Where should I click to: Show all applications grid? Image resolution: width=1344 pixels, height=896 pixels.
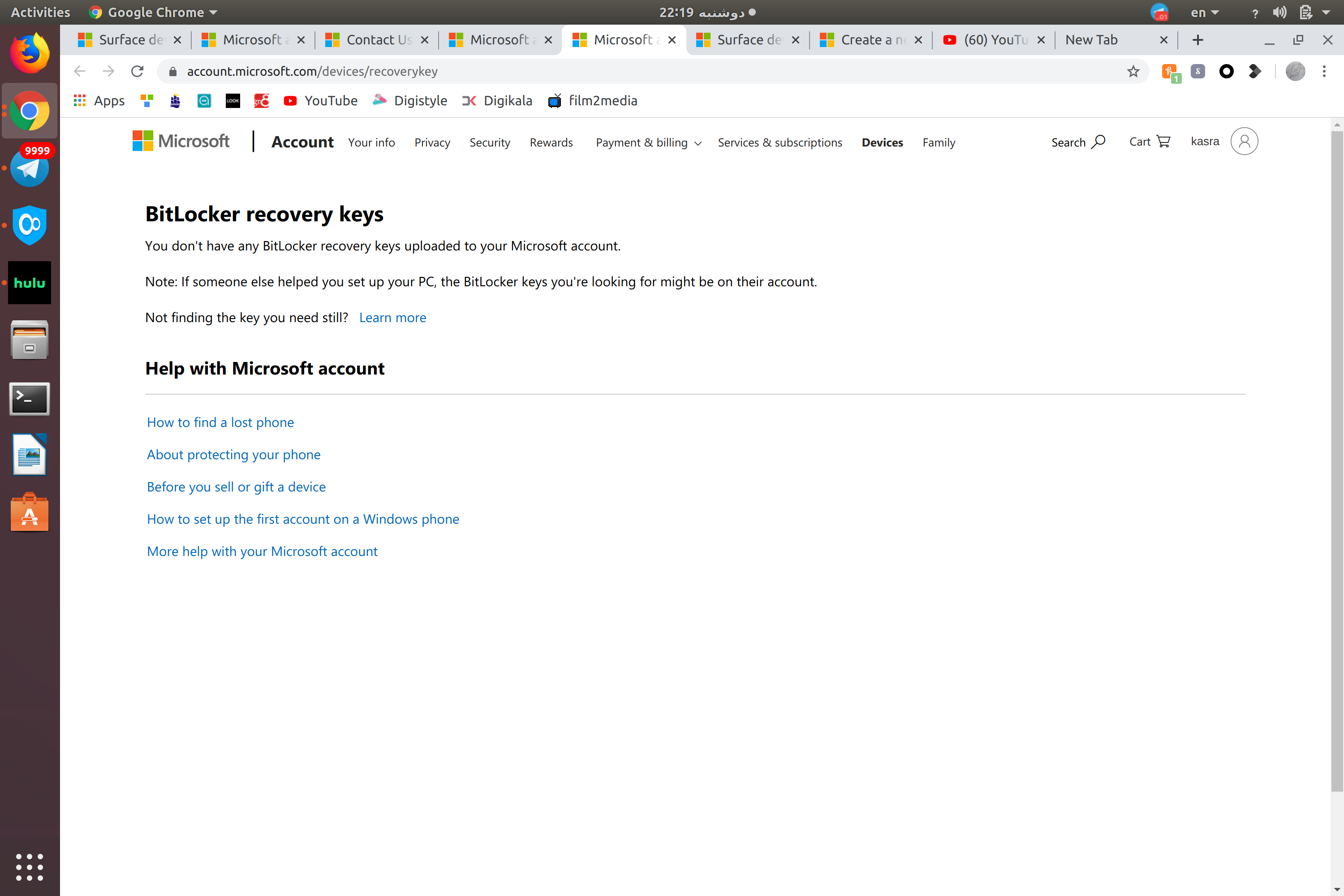(x=30, y=867)
